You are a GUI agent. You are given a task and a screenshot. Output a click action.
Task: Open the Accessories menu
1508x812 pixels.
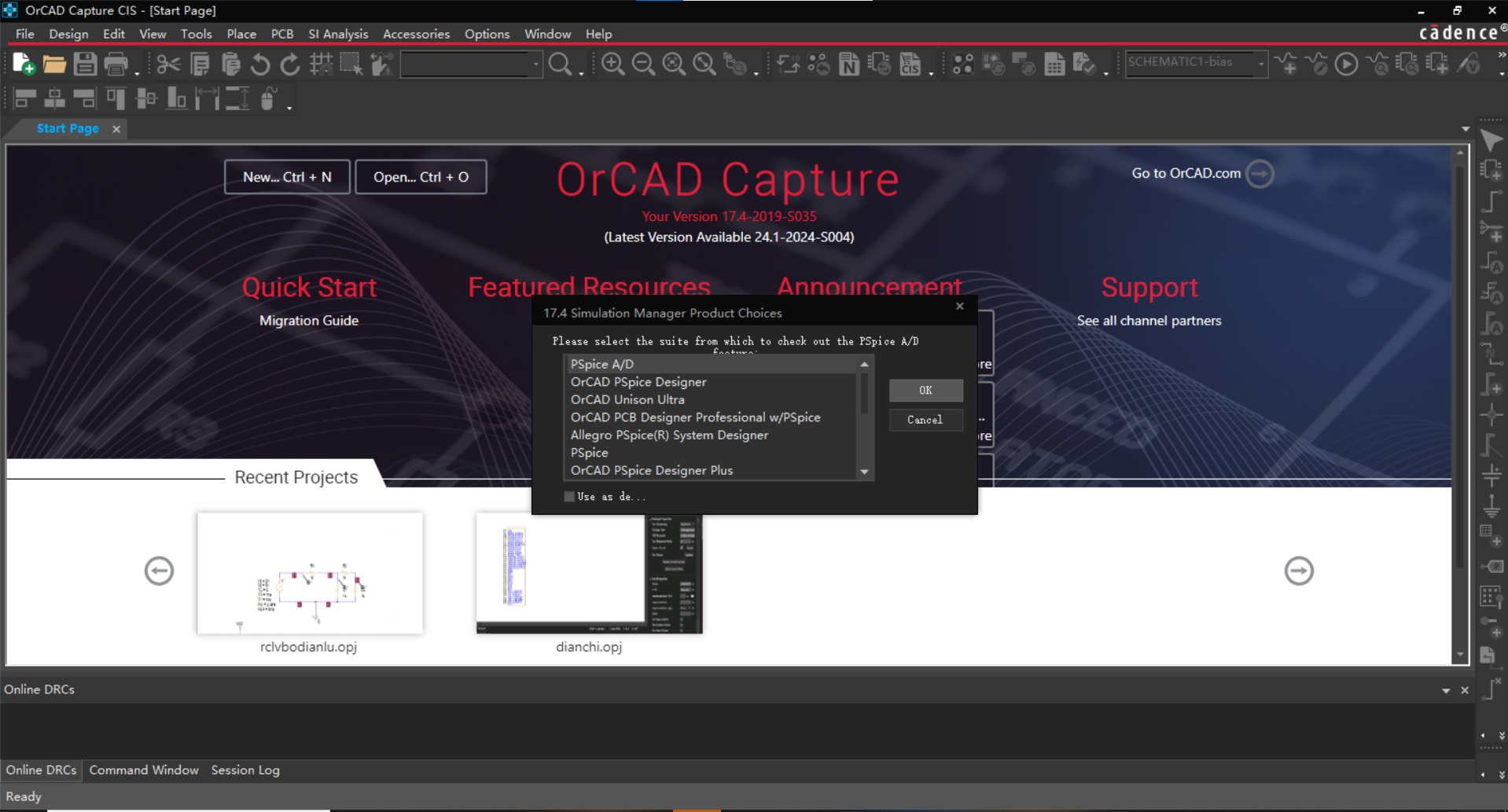tap(416, 34)
